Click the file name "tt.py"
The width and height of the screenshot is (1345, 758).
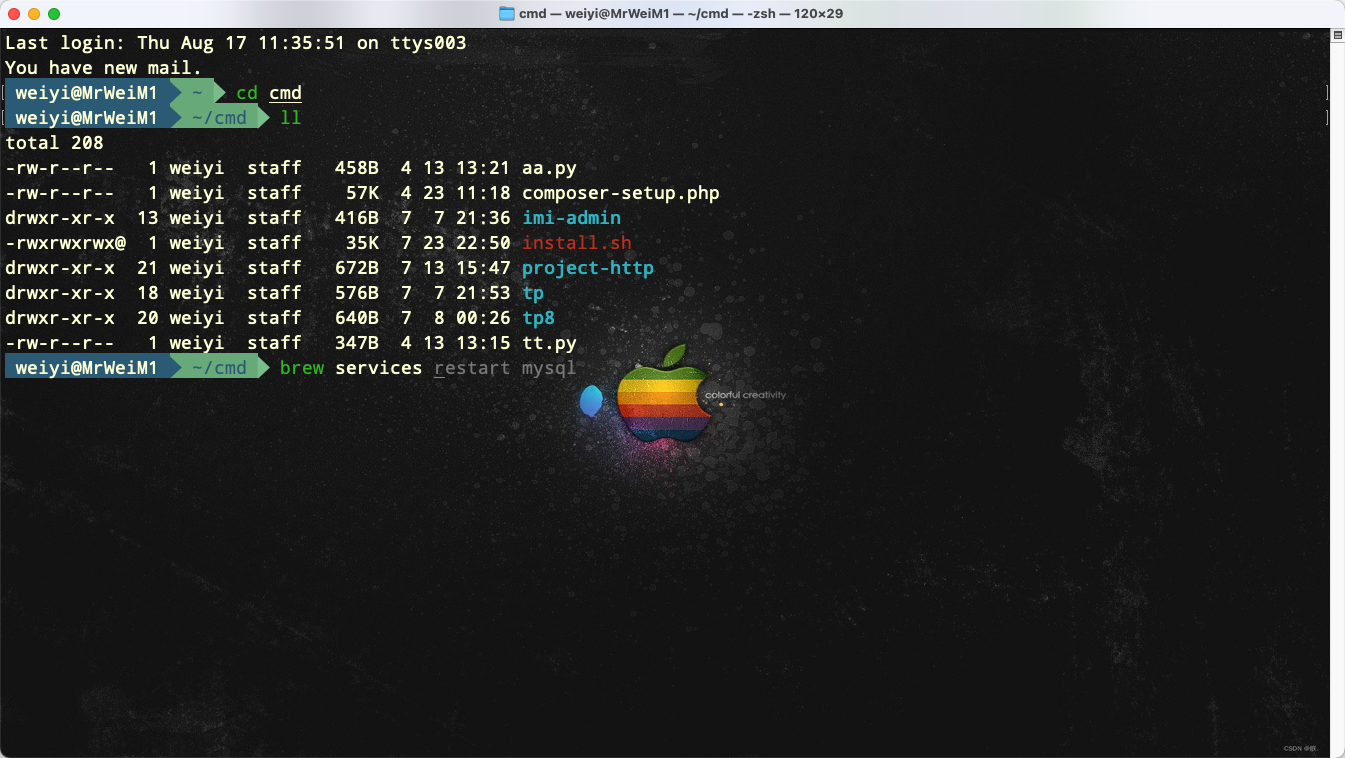[x=549, y=343]
